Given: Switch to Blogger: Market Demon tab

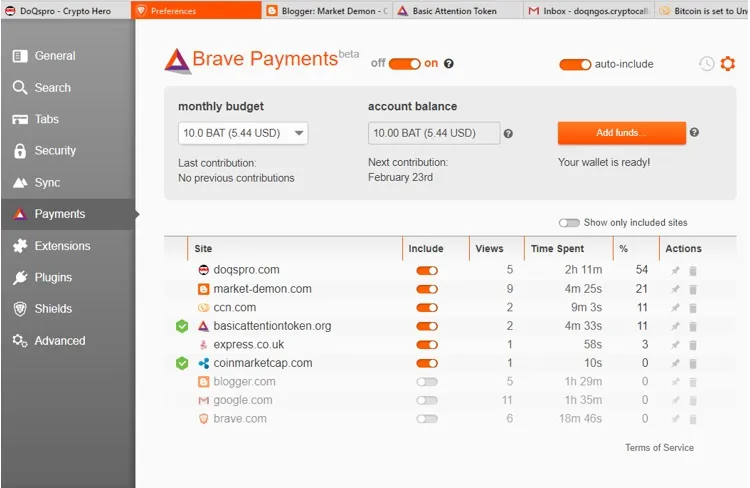Looking at the screenshot, I should tap(327, 11).
